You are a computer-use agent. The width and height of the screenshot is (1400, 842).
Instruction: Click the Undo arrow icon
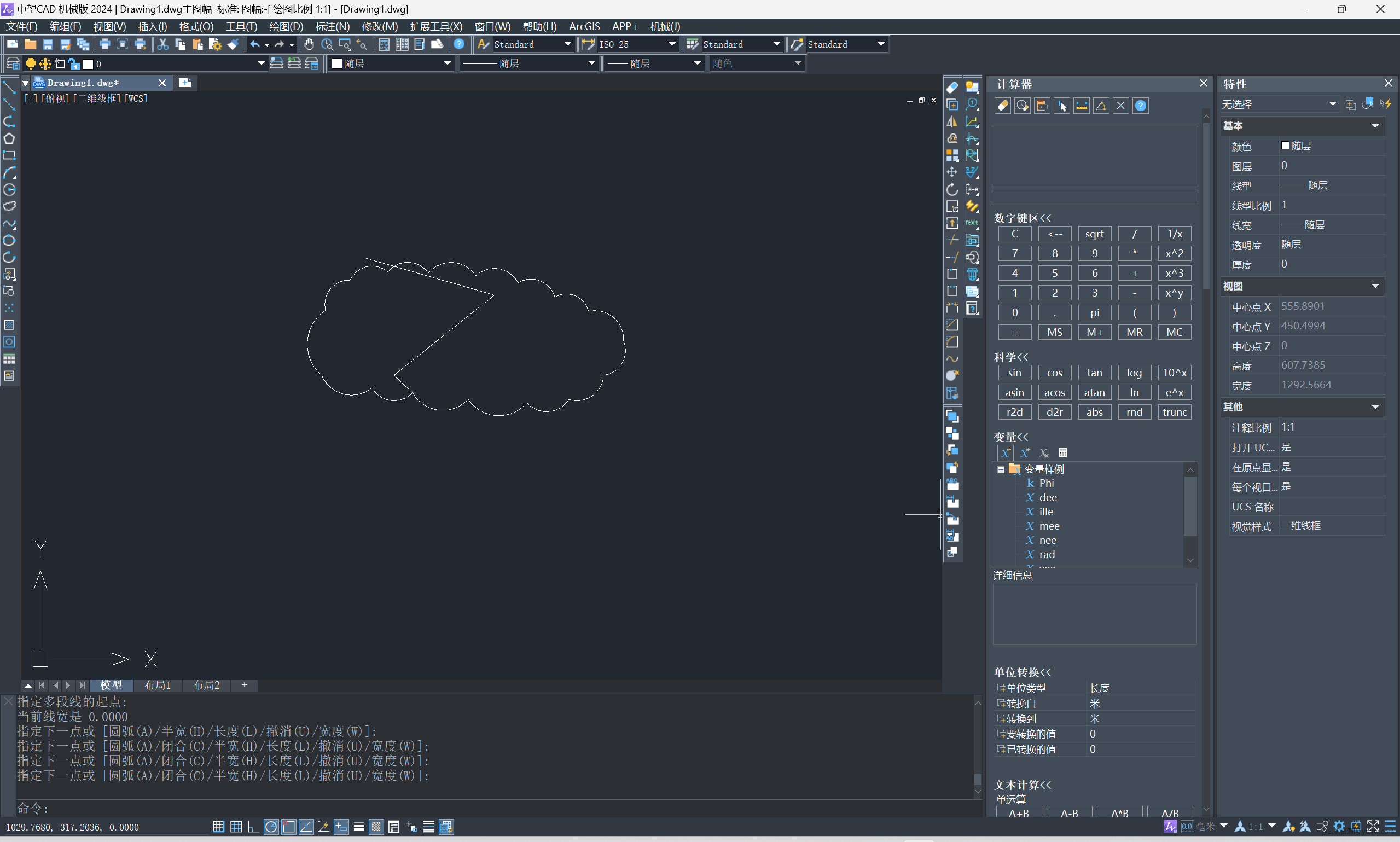click(255, 44)
